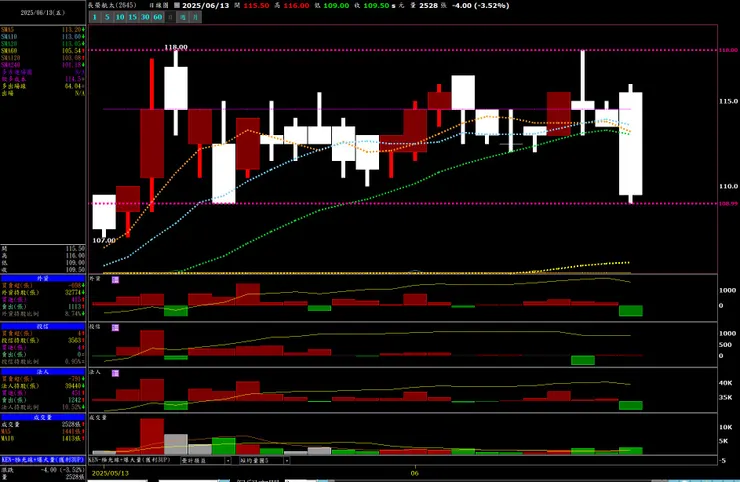Click the 110.0 price axis label

[x=729, y=186]
